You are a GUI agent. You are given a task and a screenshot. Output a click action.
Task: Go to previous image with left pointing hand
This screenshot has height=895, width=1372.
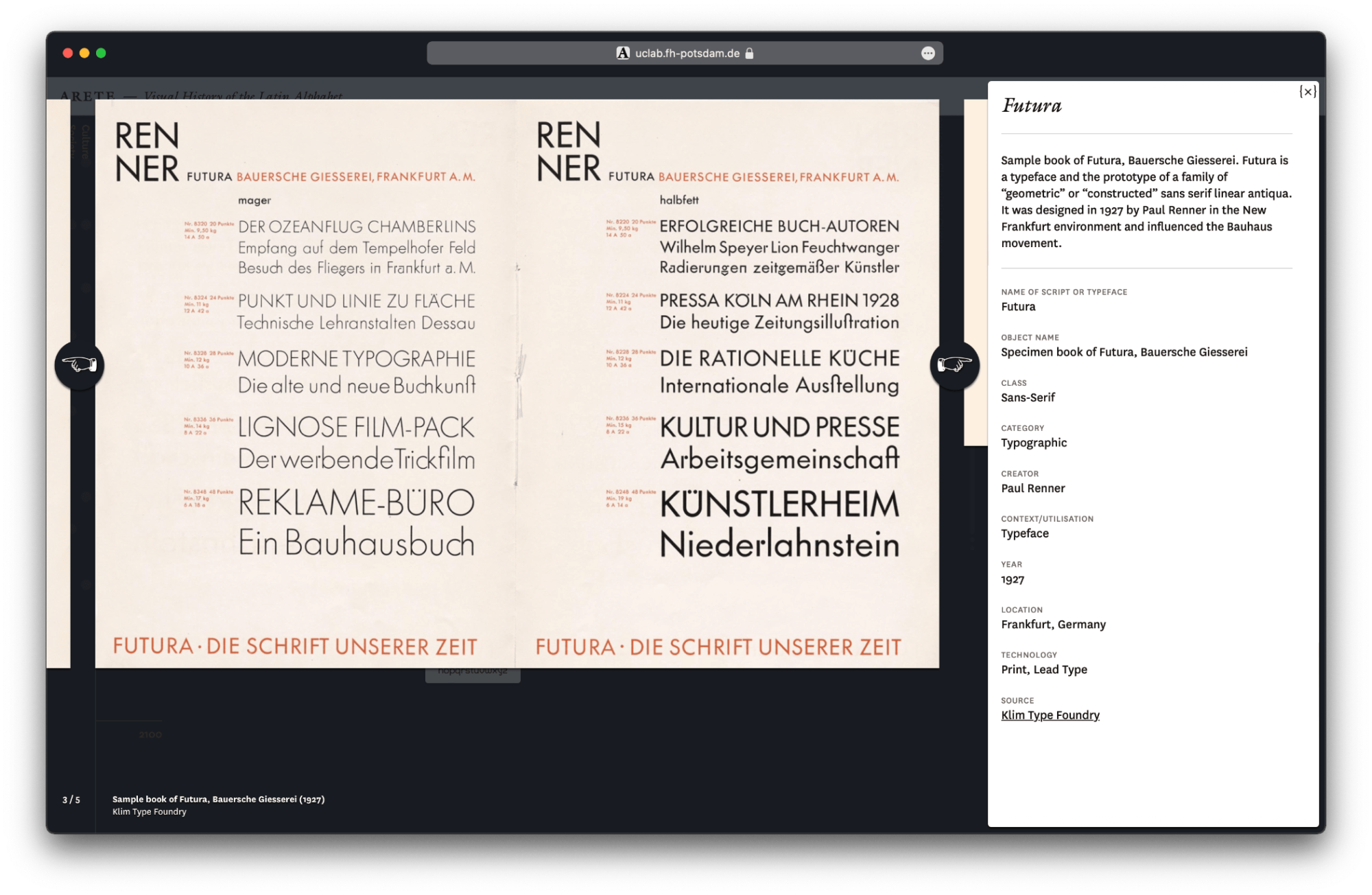click(80, 364)
